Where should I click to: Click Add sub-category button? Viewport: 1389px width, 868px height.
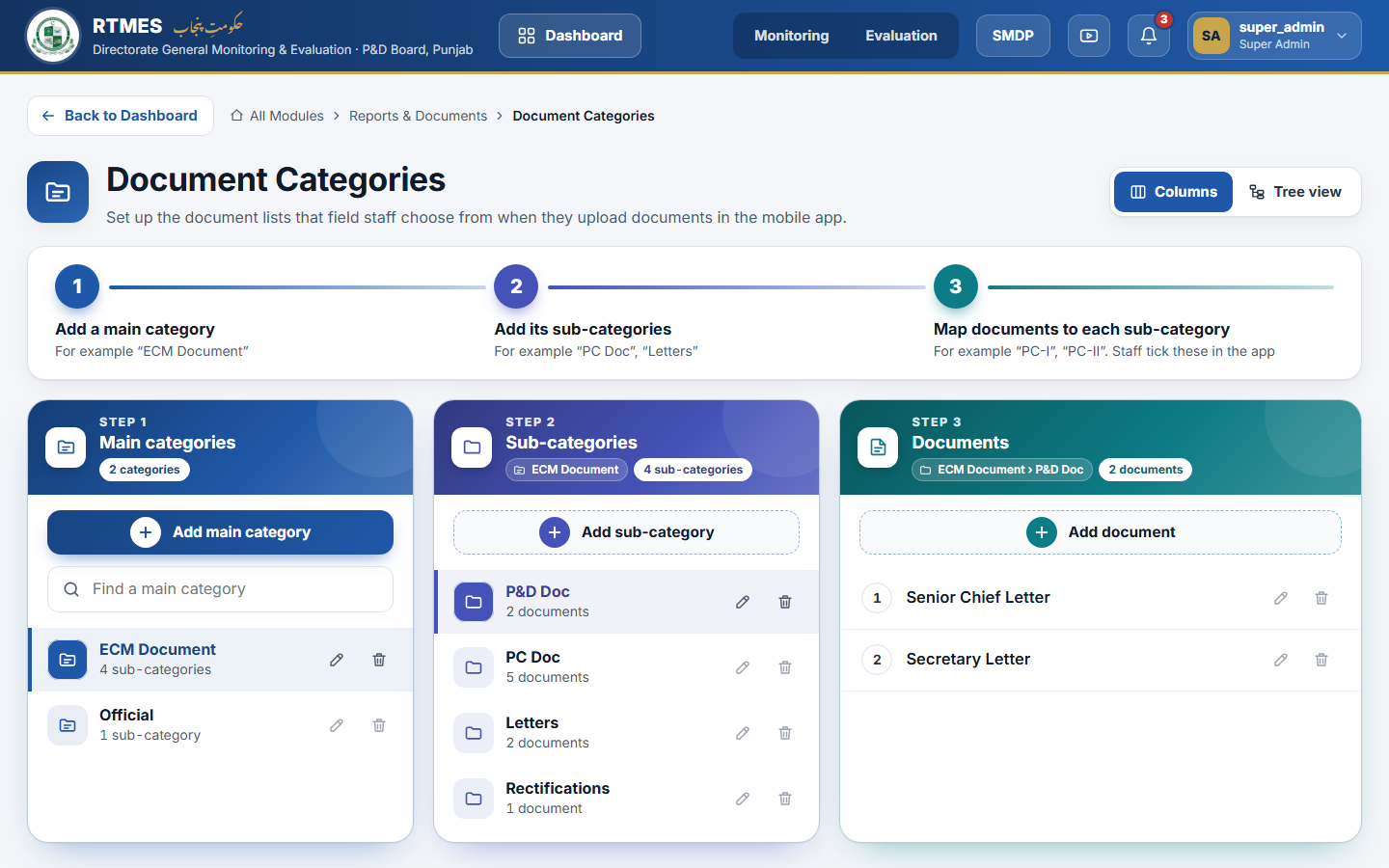626,532
